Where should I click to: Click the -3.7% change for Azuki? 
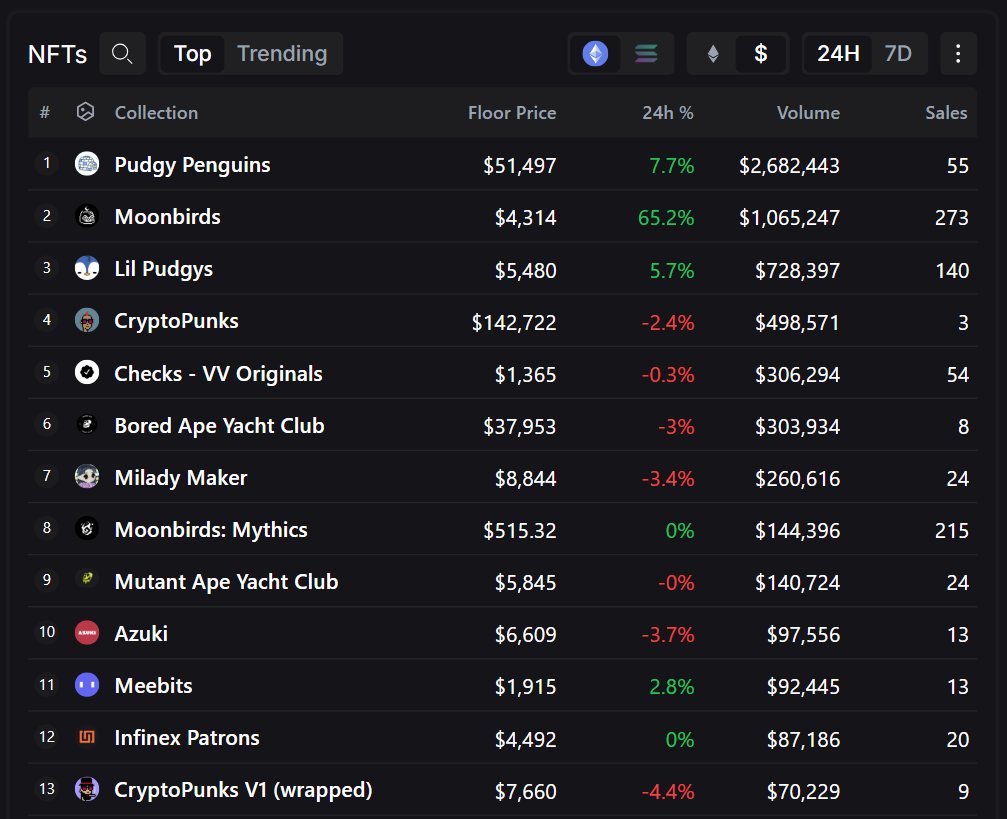[668, 635]
